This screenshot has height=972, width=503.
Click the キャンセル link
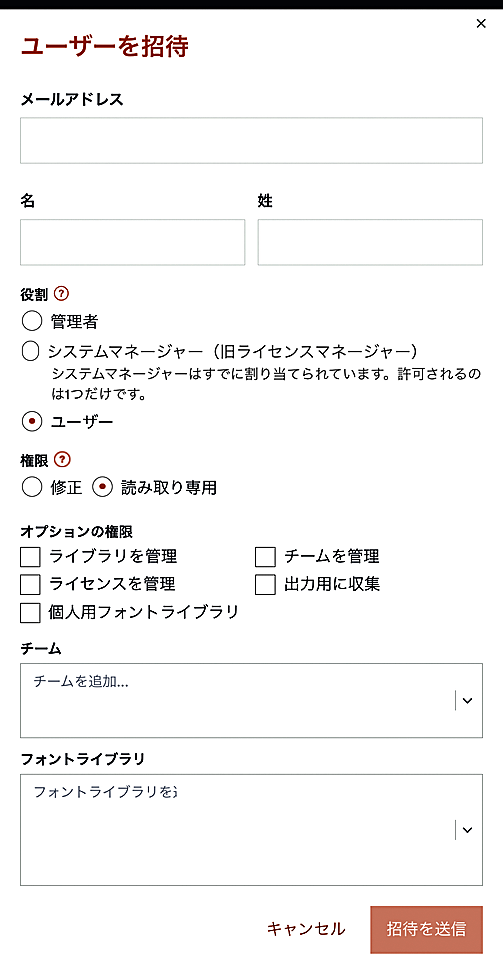pyautogui.click(x=306, y=929)
